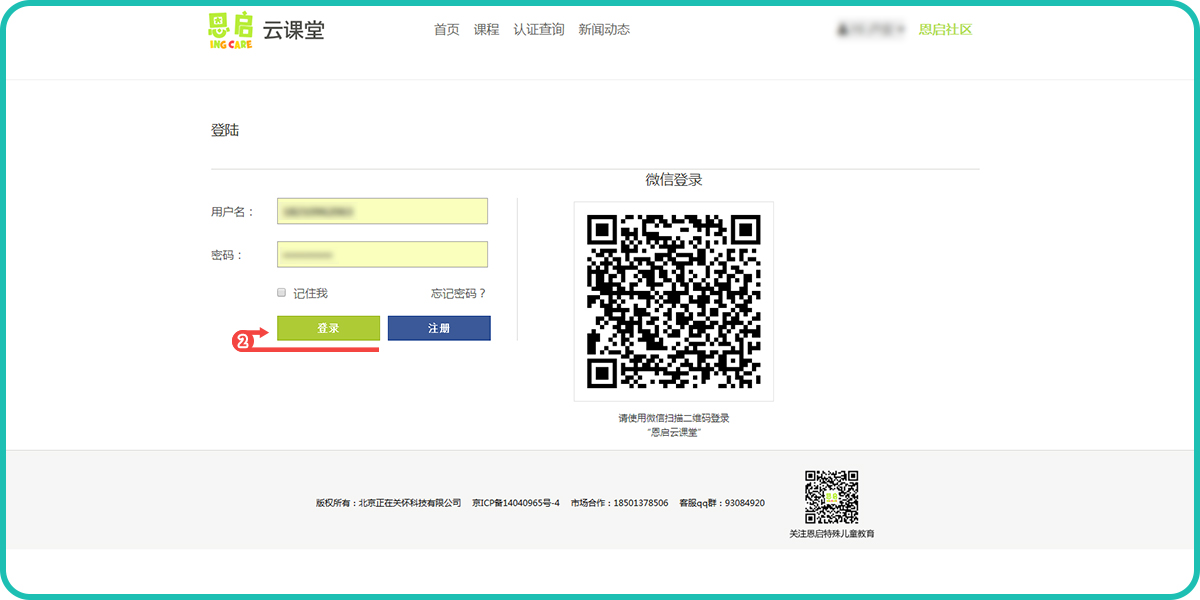Click the 微信登录 heading
Image resolution: width=1200 pixels, height=600 pixels.
pyautogui.click(x=674, y=180)
